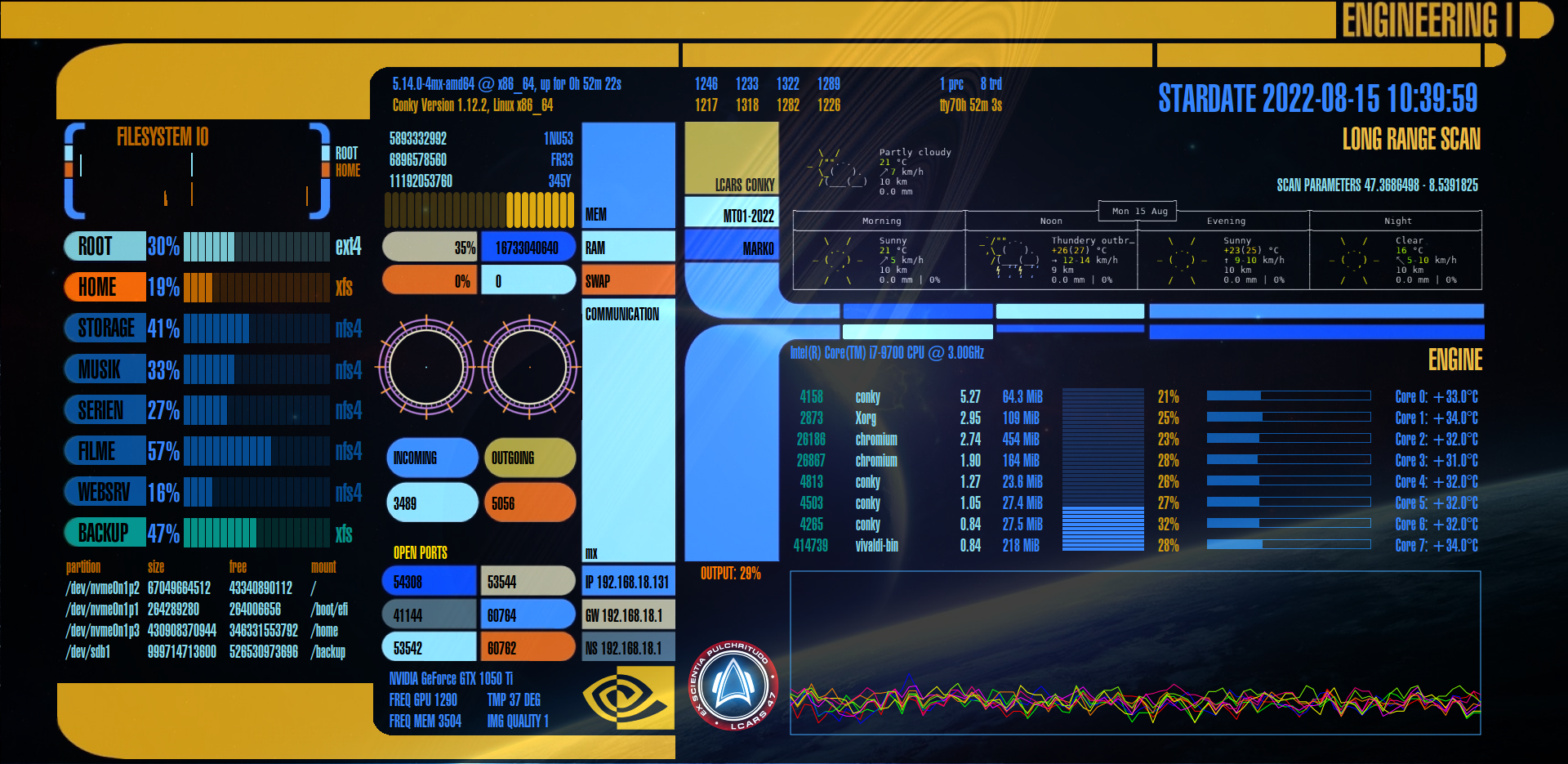Click the left circular network gauge
The height and width of the screenshot is (764, 1568).
[x=425, y=368]
